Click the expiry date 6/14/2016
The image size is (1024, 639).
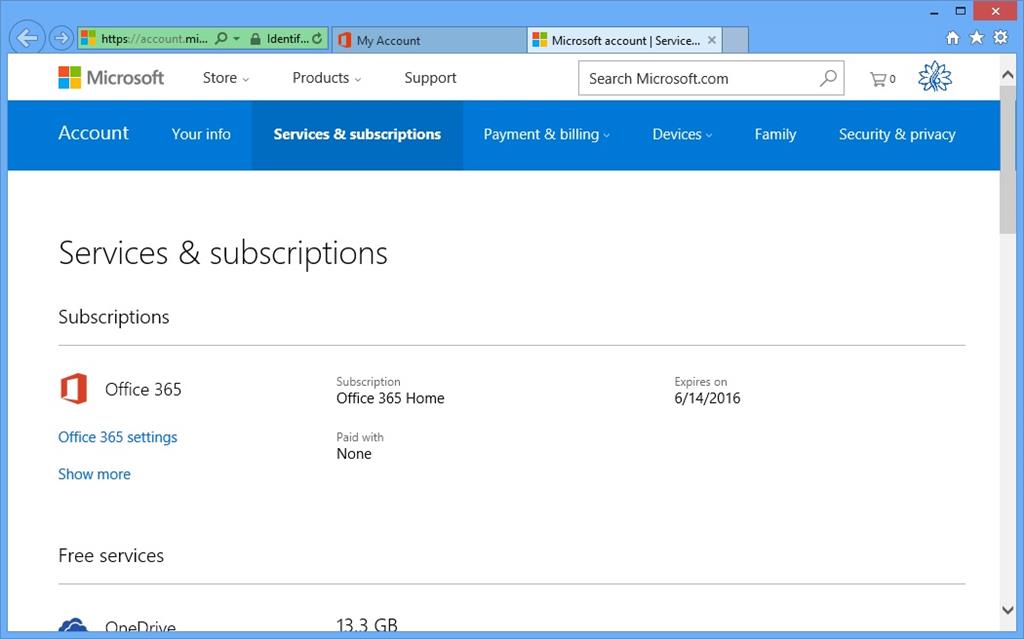[707, 398]
